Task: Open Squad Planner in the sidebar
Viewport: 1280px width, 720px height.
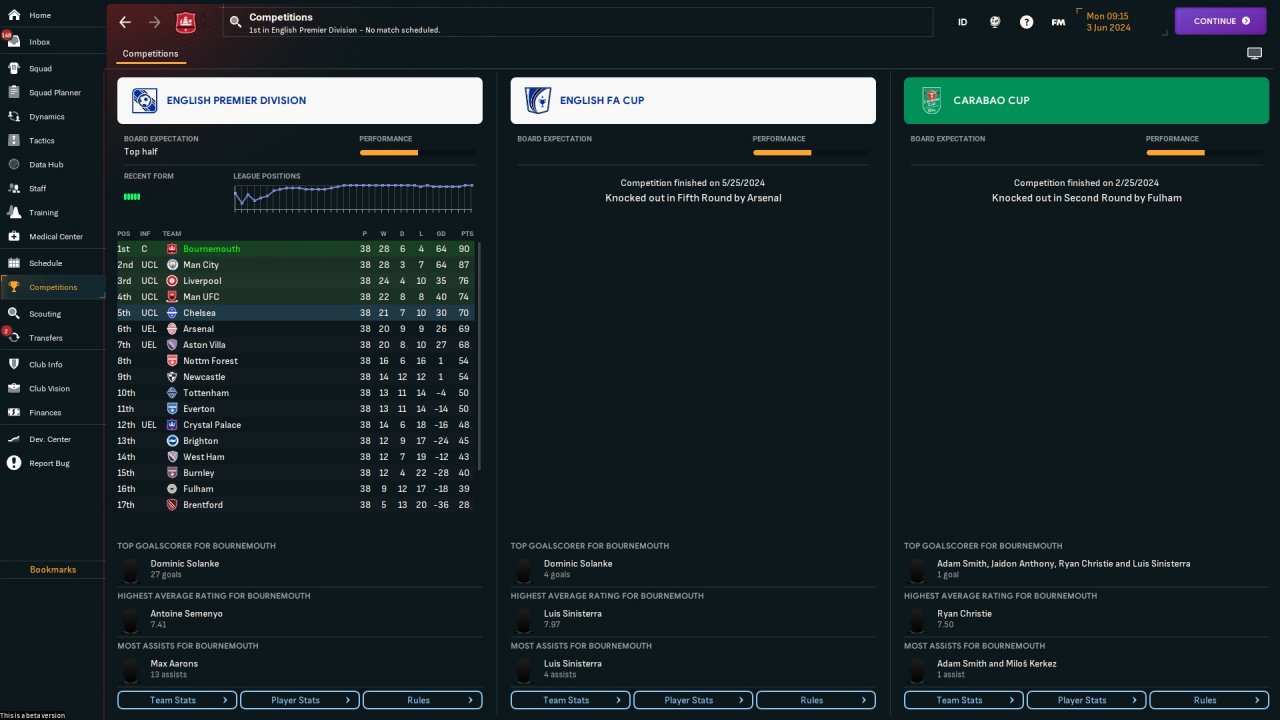Action: pyautogui.click(x=54, y=93)
